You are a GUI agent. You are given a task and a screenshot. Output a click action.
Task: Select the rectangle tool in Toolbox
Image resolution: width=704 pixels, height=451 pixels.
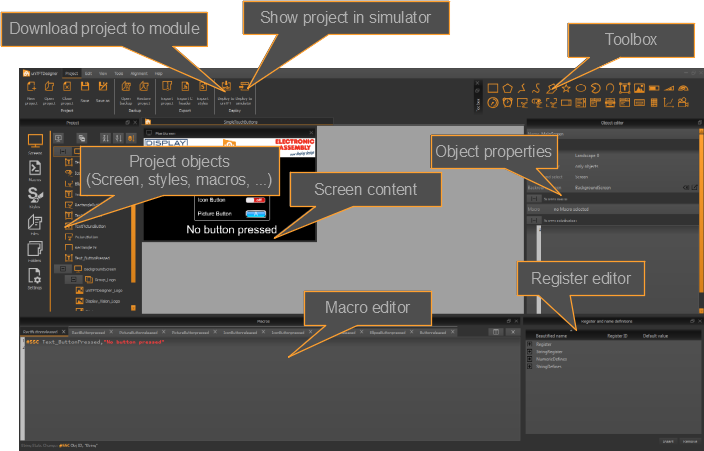coord(493,88)
